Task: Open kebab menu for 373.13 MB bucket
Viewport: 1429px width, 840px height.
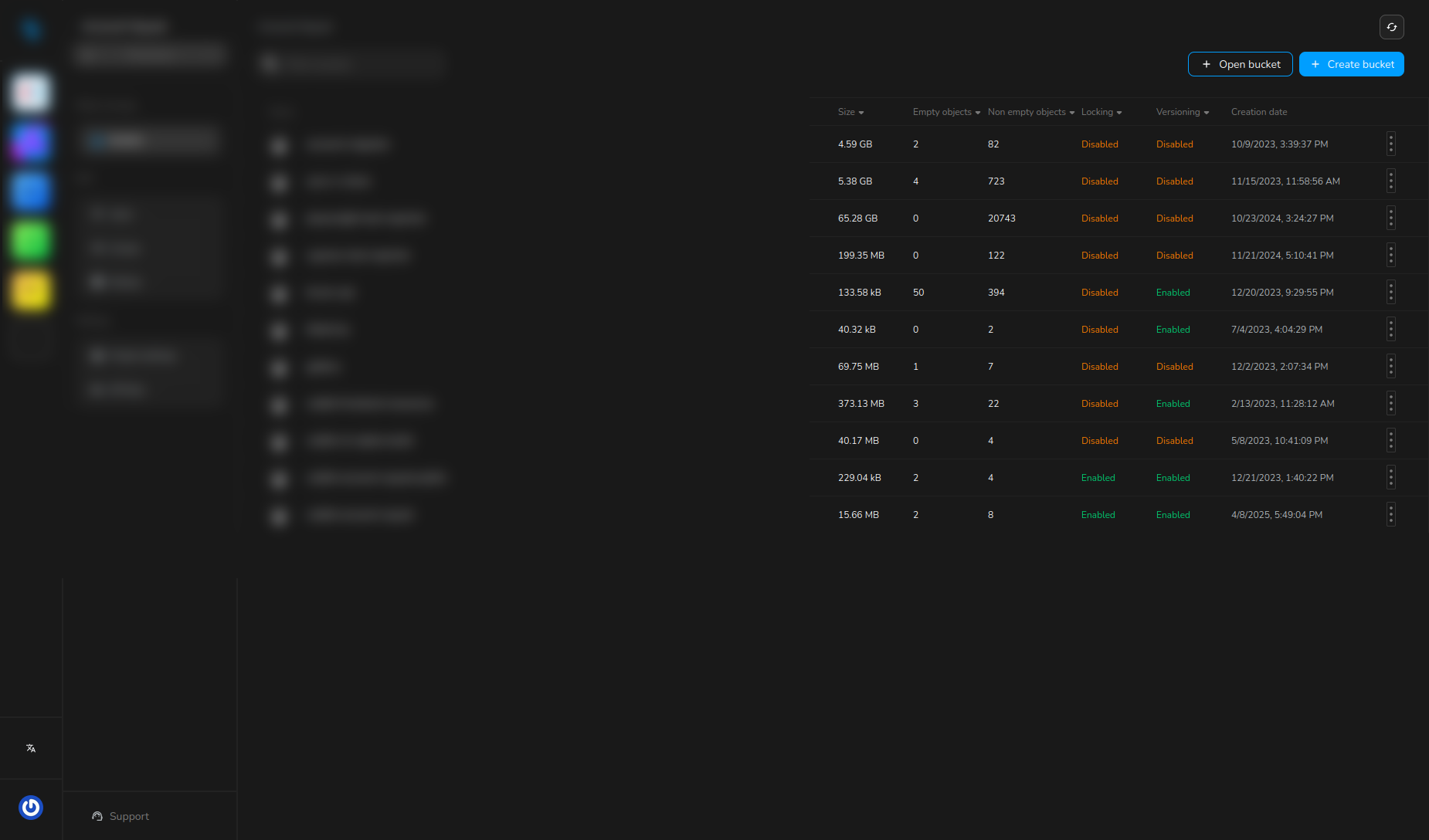Action: pos(1390,403)
